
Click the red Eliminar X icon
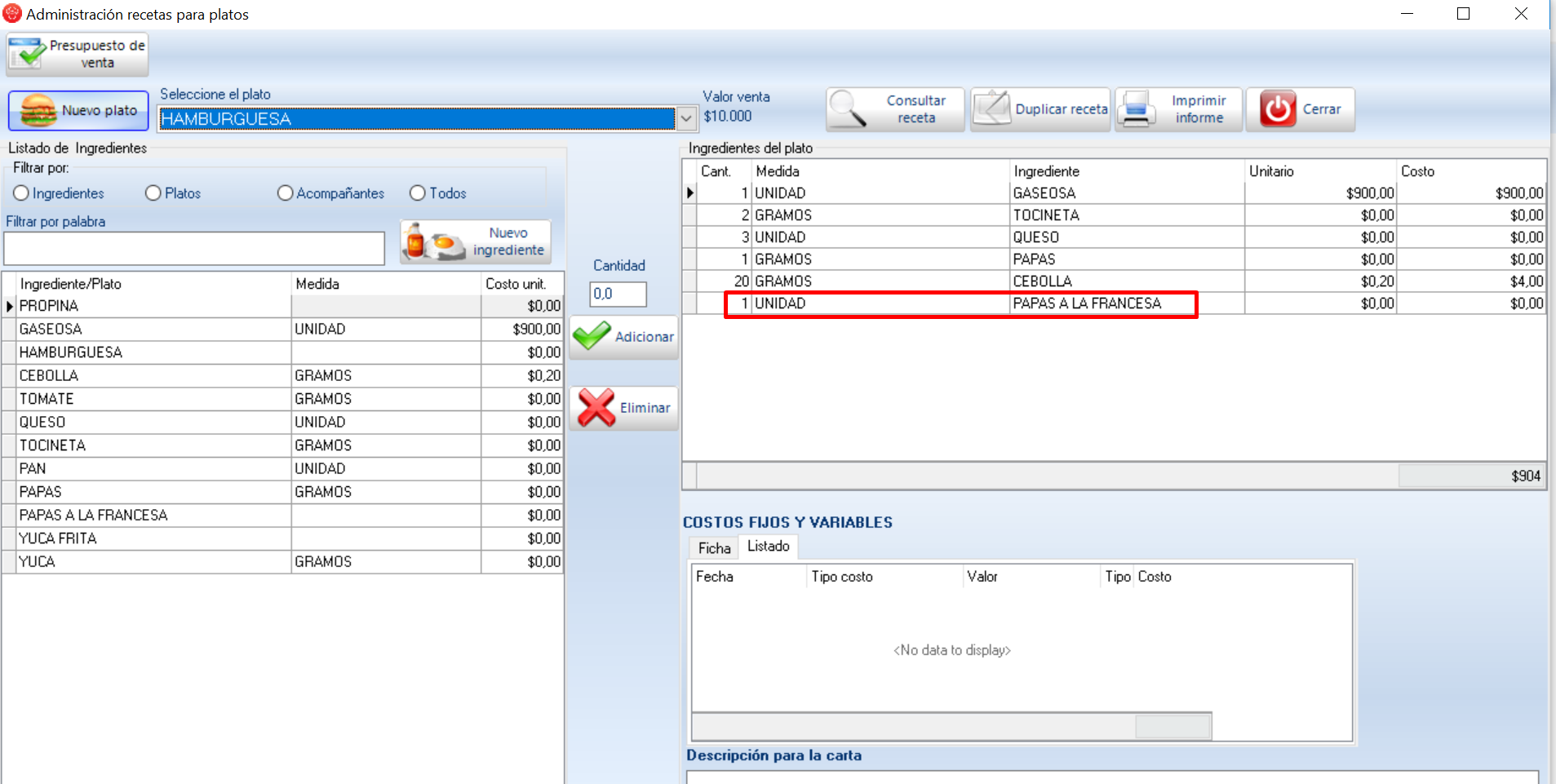pyautogui.click(x=596, y=408)
